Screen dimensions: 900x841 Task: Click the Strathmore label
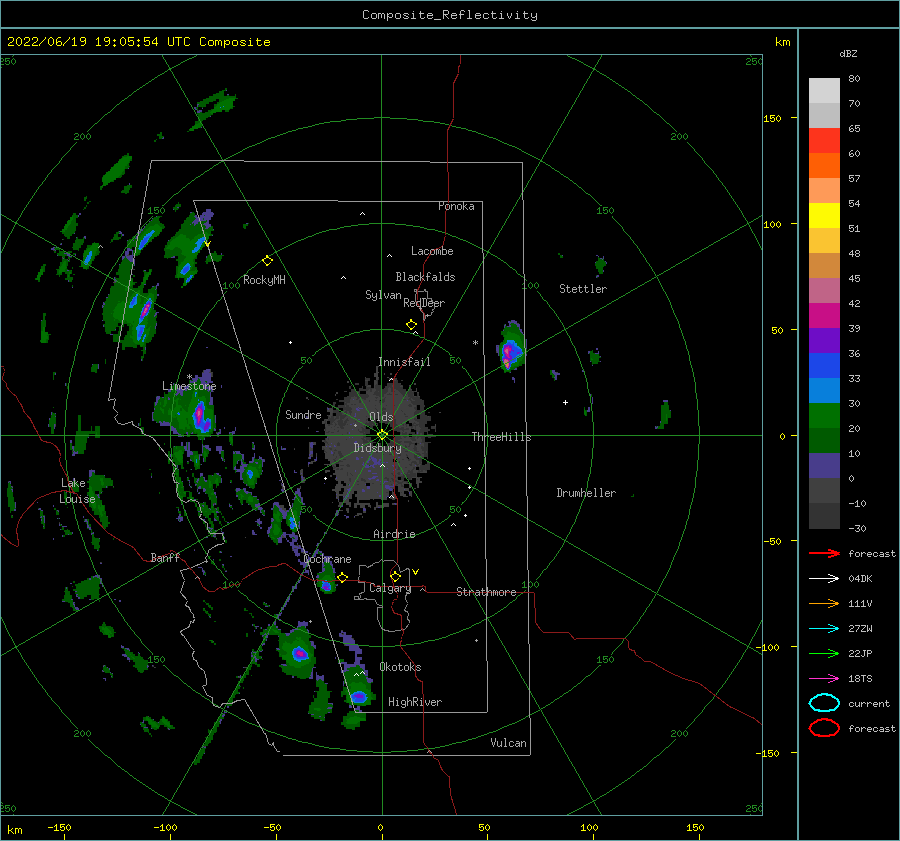point(486,592)
